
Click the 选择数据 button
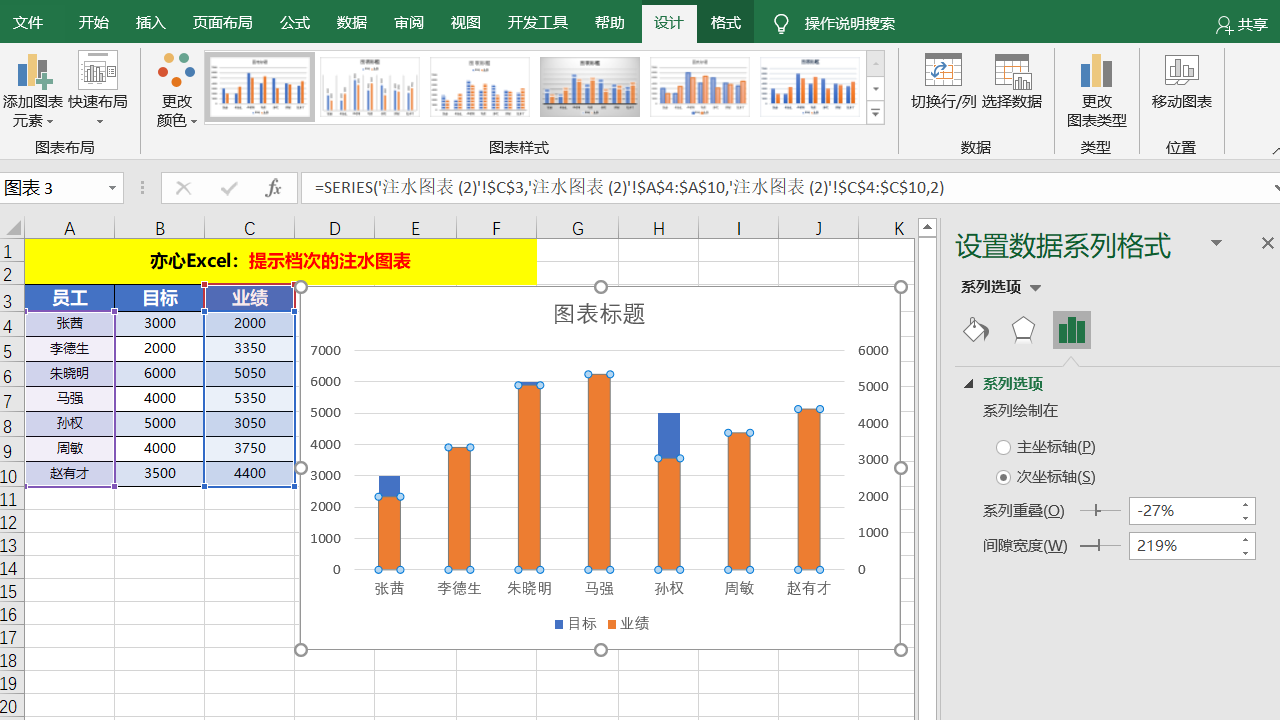coord(1012,82)
